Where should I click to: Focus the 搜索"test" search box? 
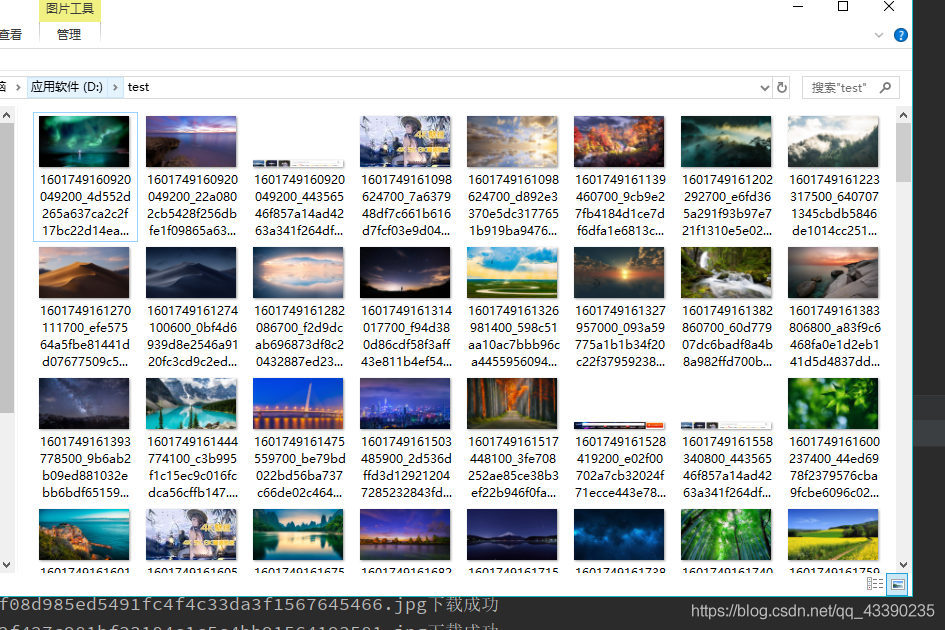coord(851,87)
